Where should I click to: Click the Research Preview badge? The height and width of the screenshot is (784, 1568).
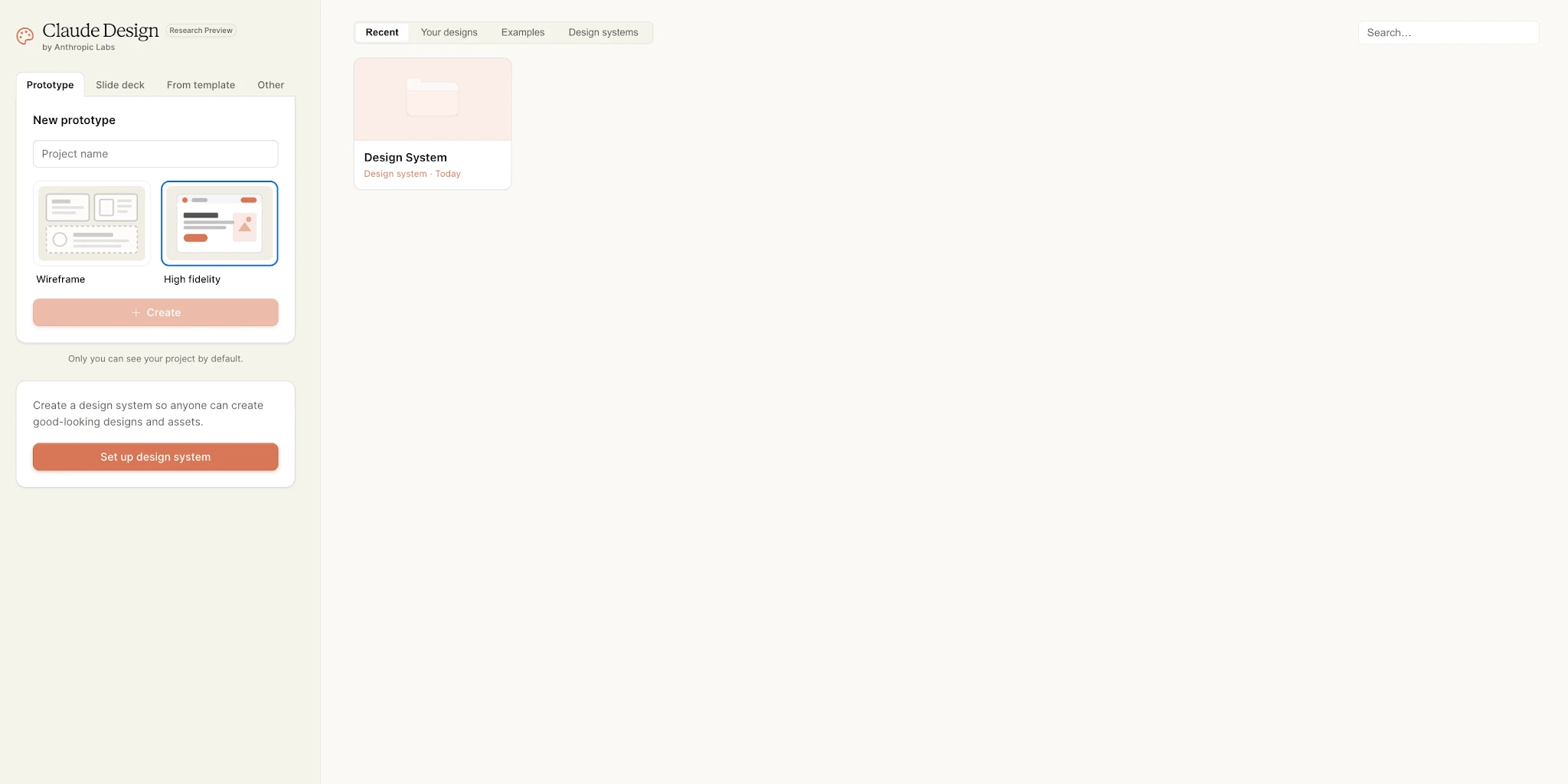[x=201, y=31]
